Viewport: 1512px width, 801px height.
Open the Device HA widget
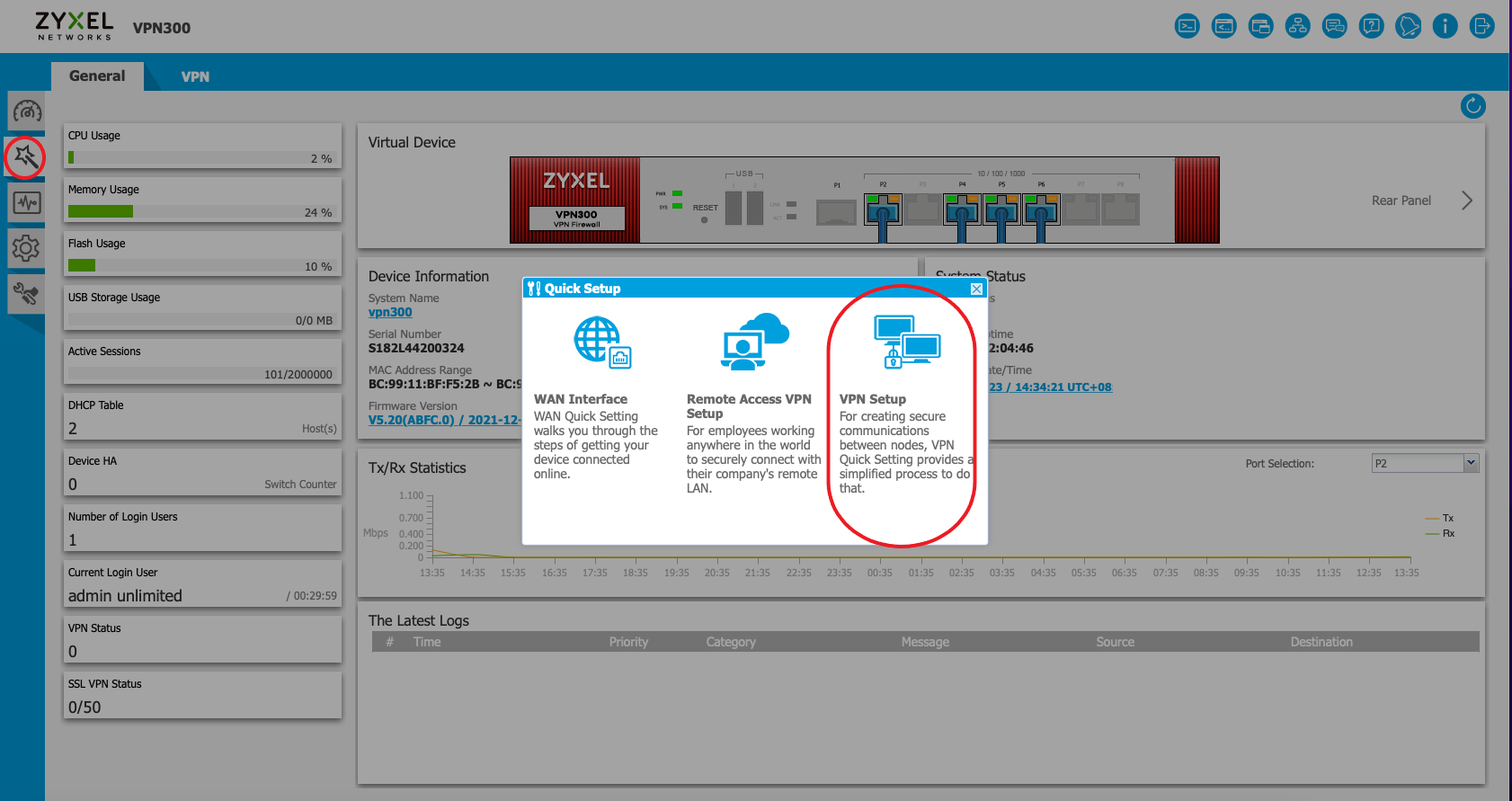(202, 473)
